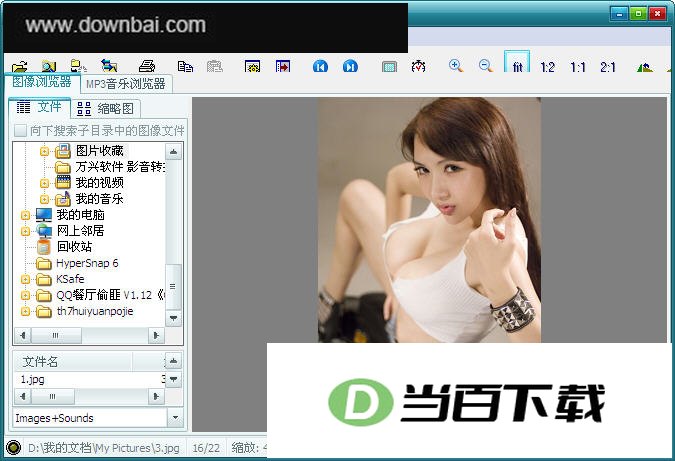
Task: Expand the 我的音乐 tree node
Action: 44,199
